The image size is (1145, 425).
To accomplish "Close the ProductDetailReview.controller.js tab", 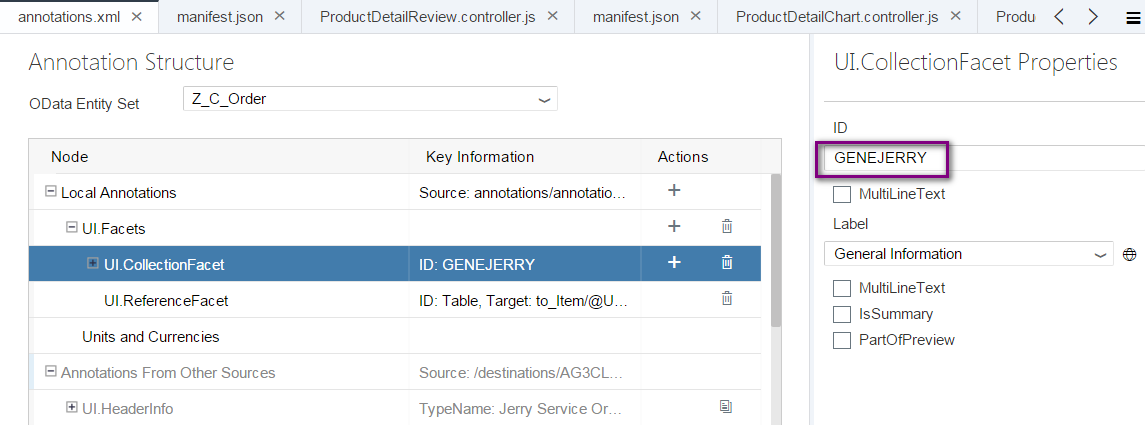I will 553,16.
